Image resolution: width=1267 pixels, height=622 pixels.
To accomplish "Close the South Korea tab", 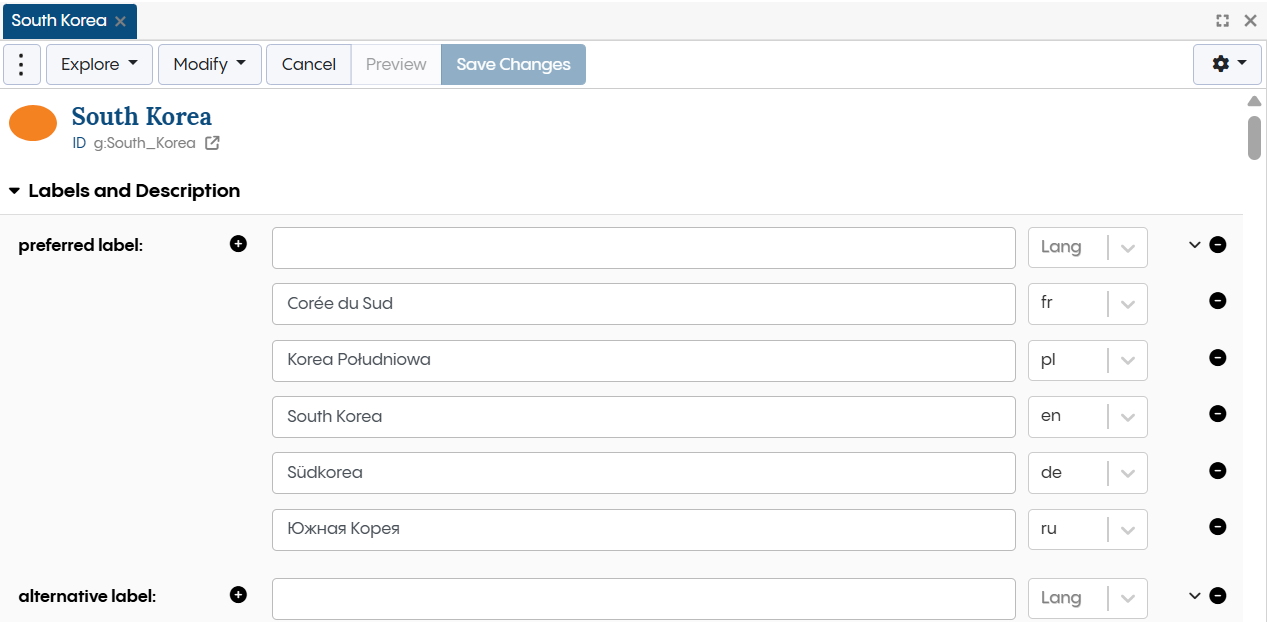I will click(x=121, y=21).
